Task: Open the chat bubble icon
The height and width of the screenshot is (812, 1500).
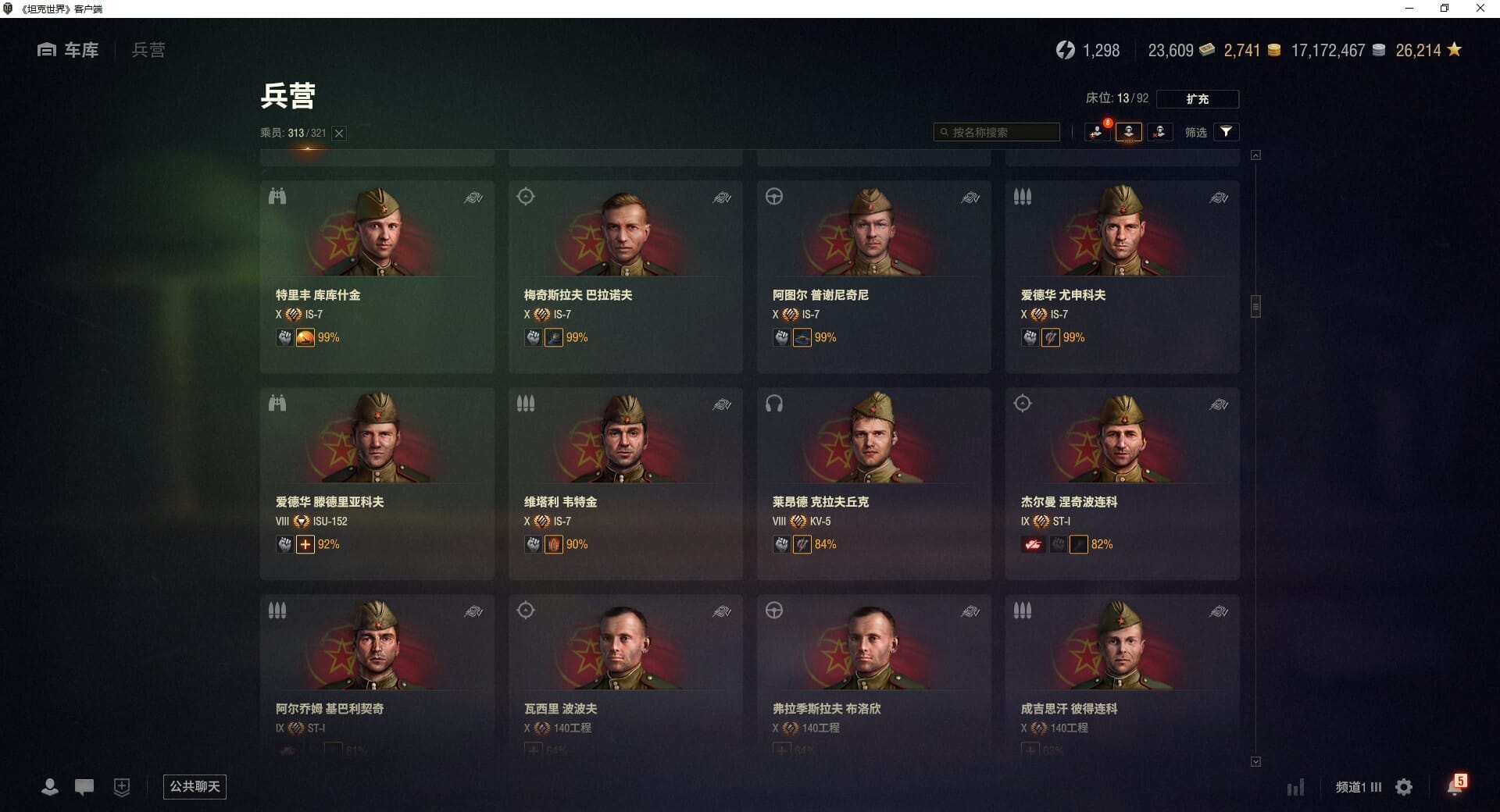Action: 84,787
